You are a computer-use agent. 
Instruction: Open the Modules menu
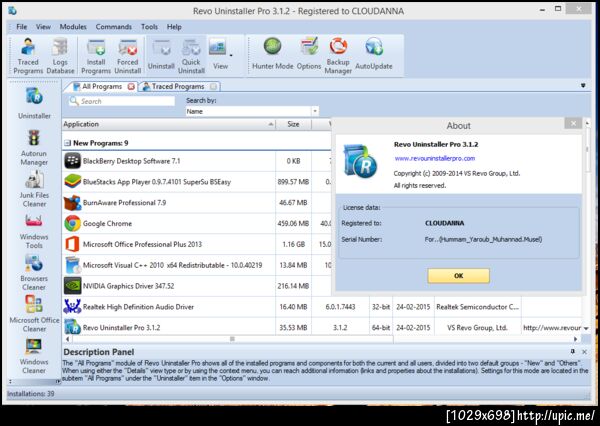pos(73,27)
